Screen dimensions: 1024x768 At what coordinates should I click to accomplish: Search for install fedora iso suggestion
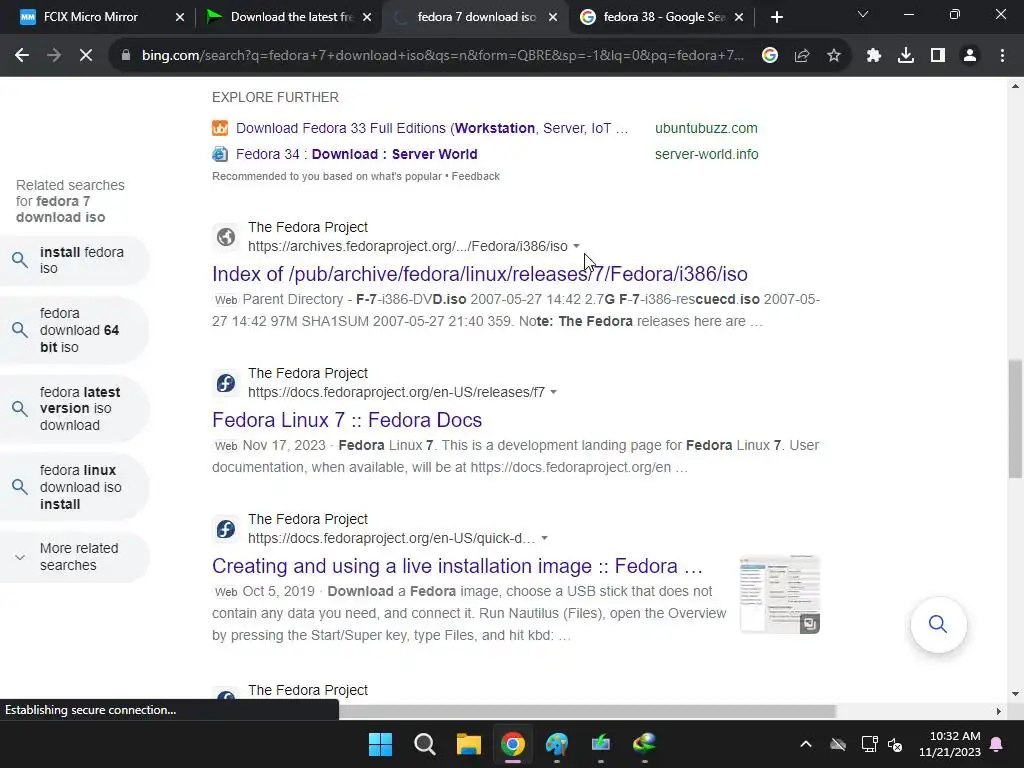point(74,260)
